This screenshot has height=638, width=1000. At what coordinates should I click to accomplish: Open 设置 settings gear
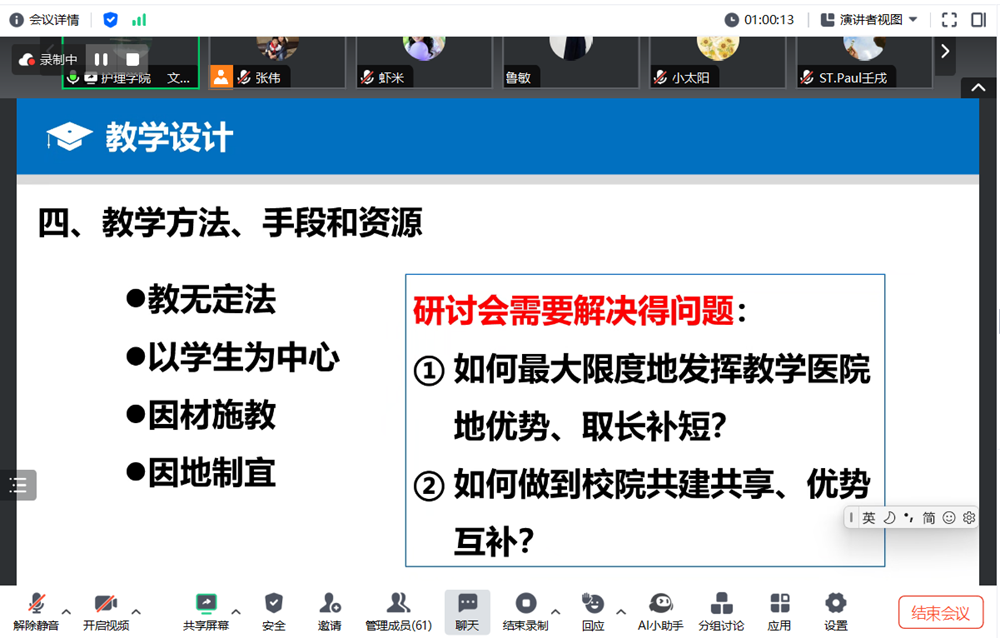click(835, 611)
